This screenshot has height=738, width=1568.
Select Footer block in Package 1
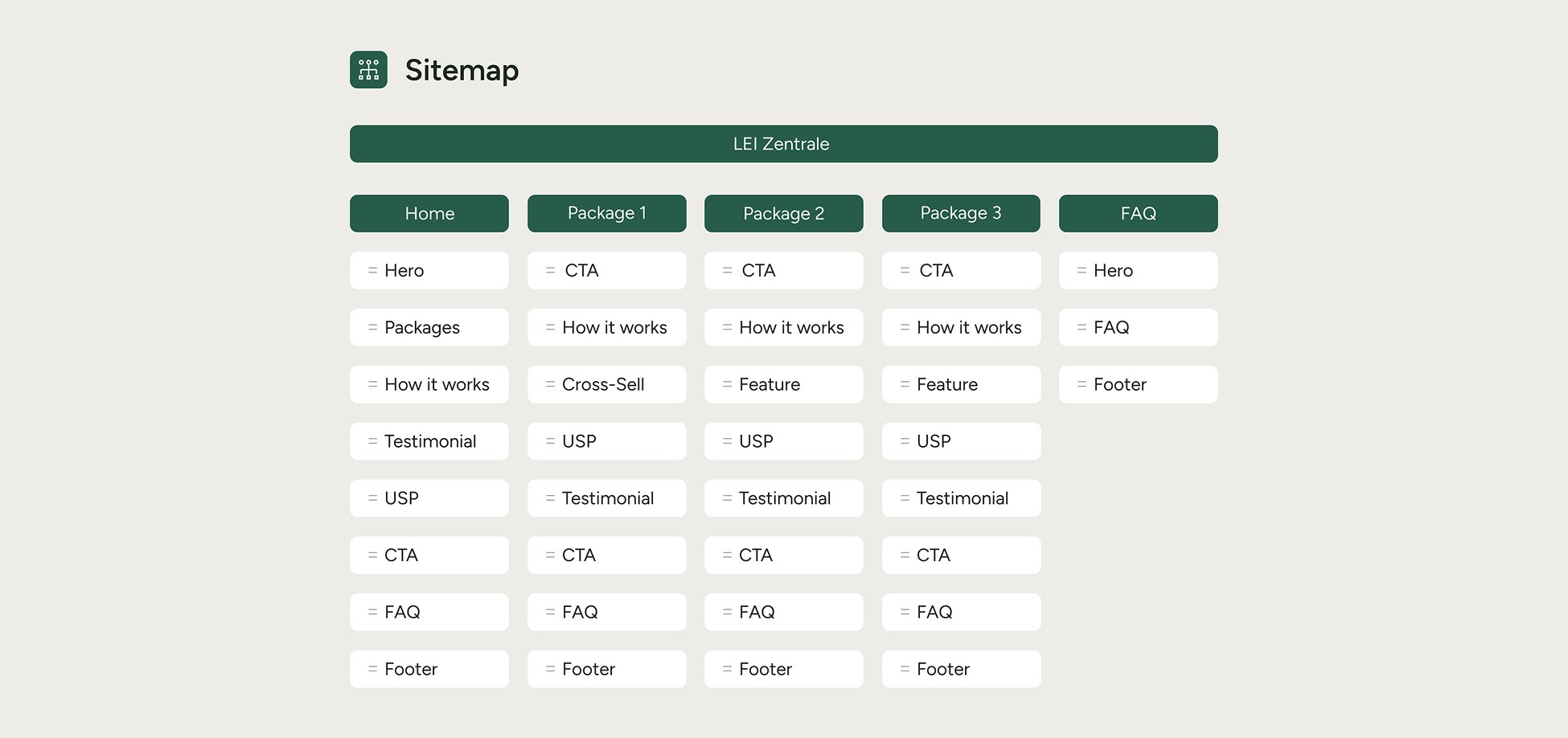coord(607,669)
